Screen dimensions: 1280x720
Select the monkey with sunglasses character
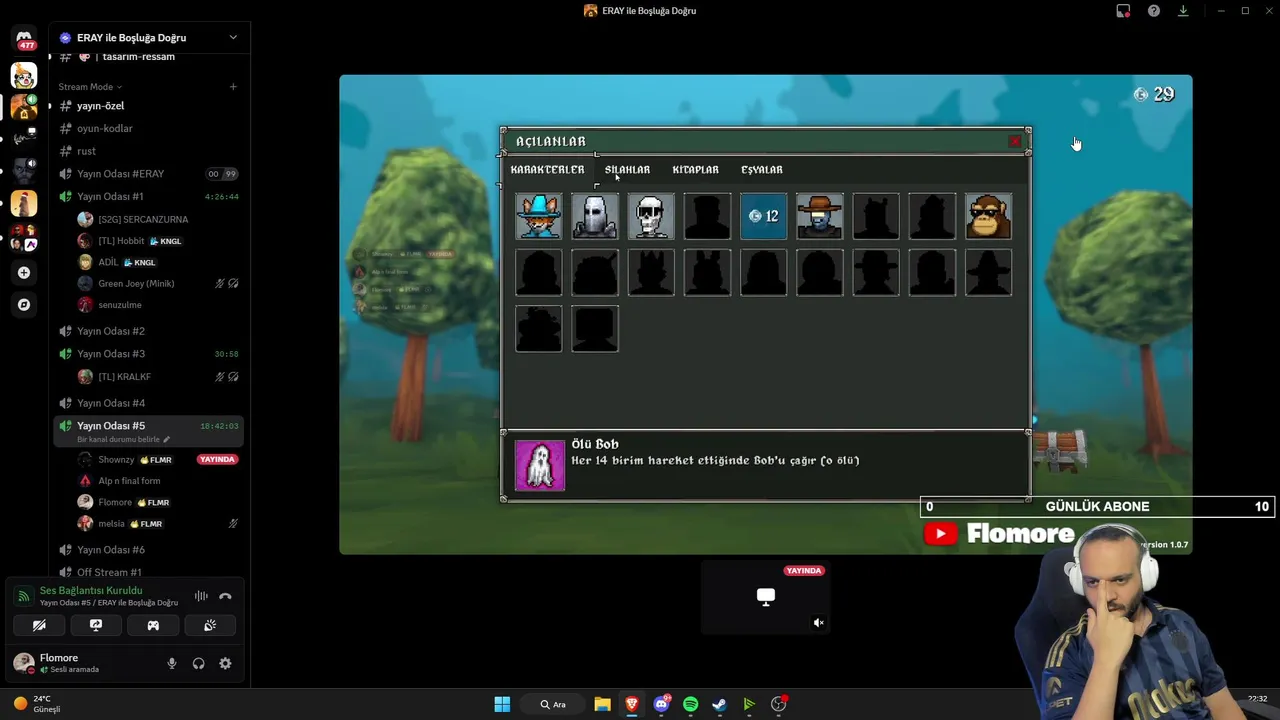click(x=988, y=216)
